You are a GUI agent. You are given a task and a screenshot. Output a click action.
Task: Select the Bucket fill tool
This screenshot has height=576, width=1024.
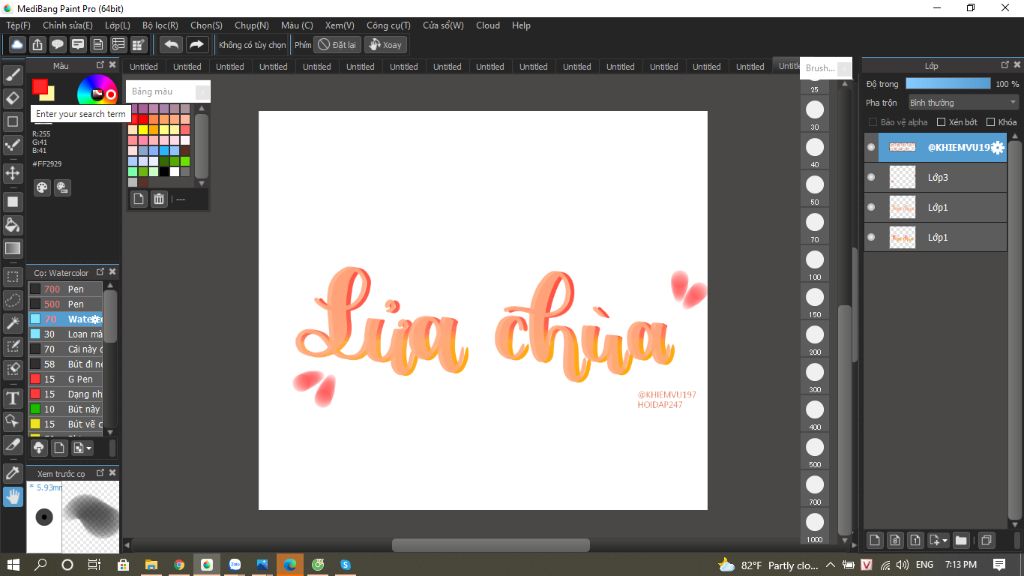tap(12, 225)
